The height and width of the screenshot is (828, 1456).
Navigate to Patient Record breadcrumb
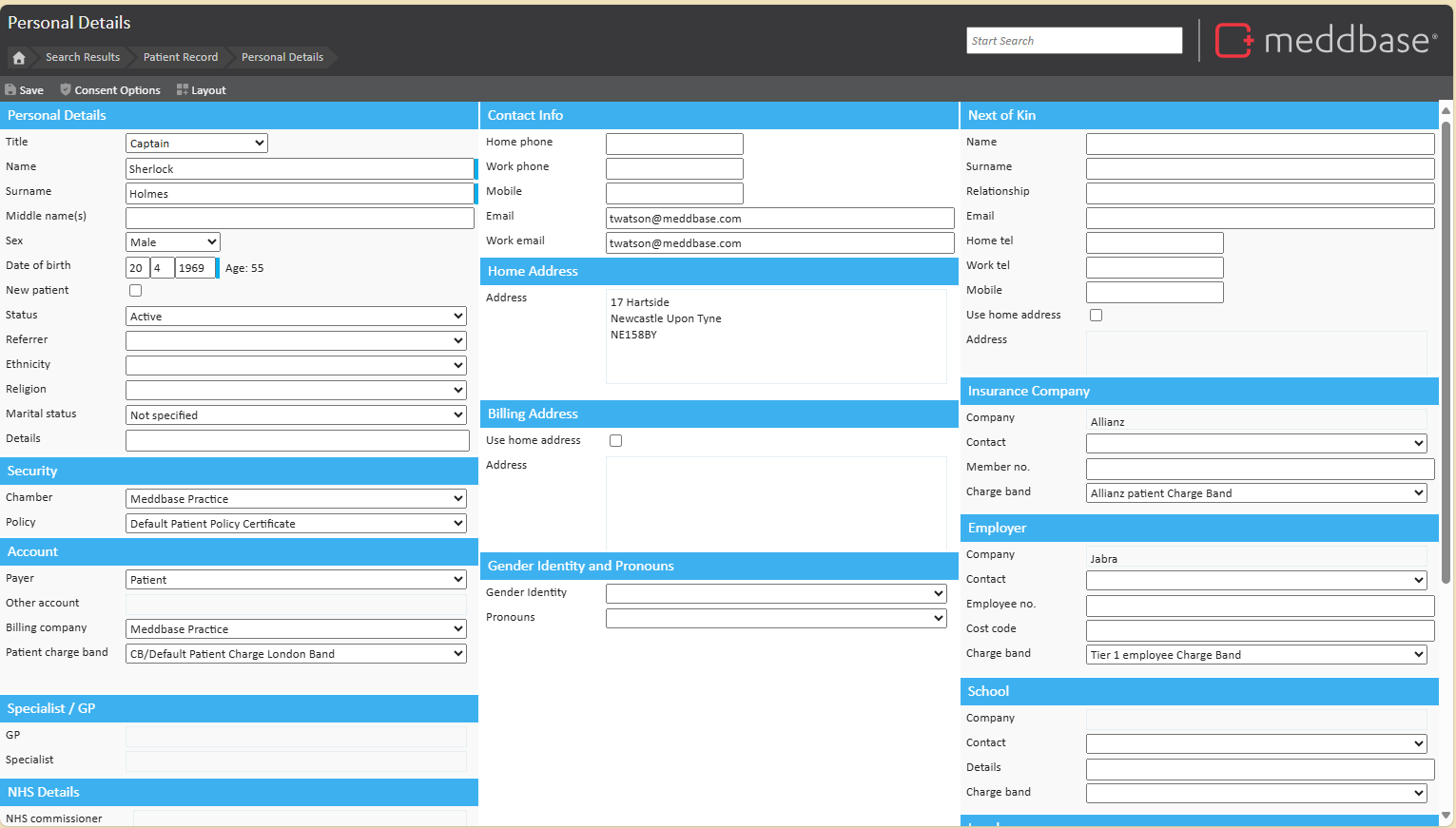tap(181, 58)
